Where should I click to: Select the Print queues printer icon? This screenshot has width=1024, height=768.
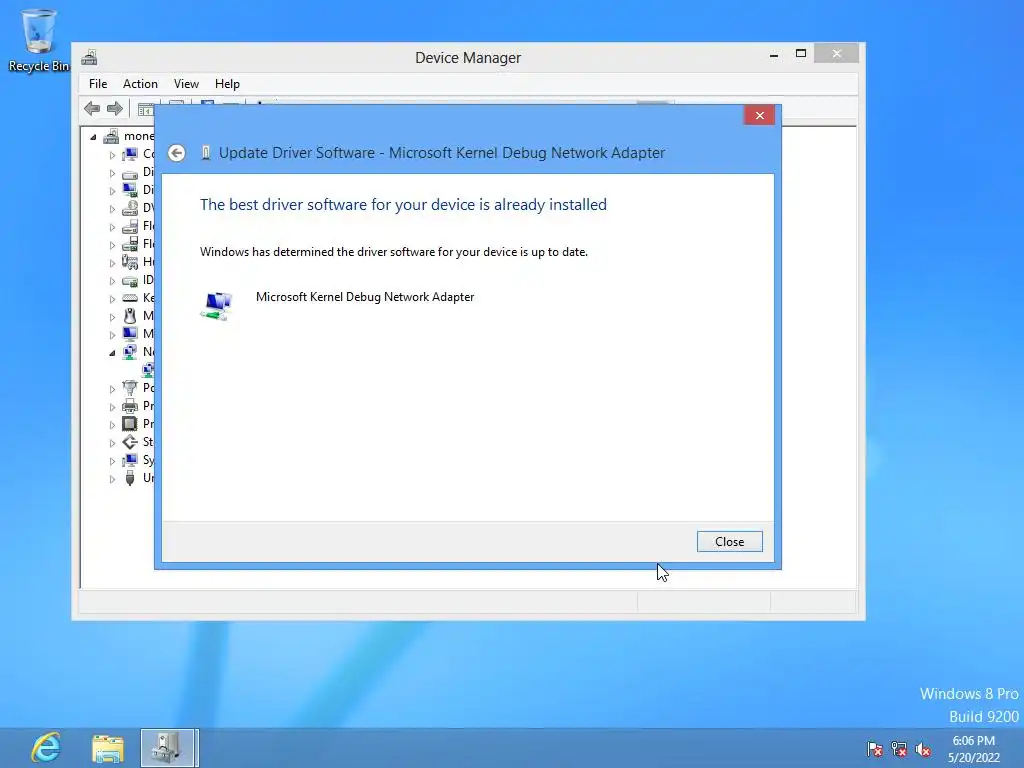[131, 406]
